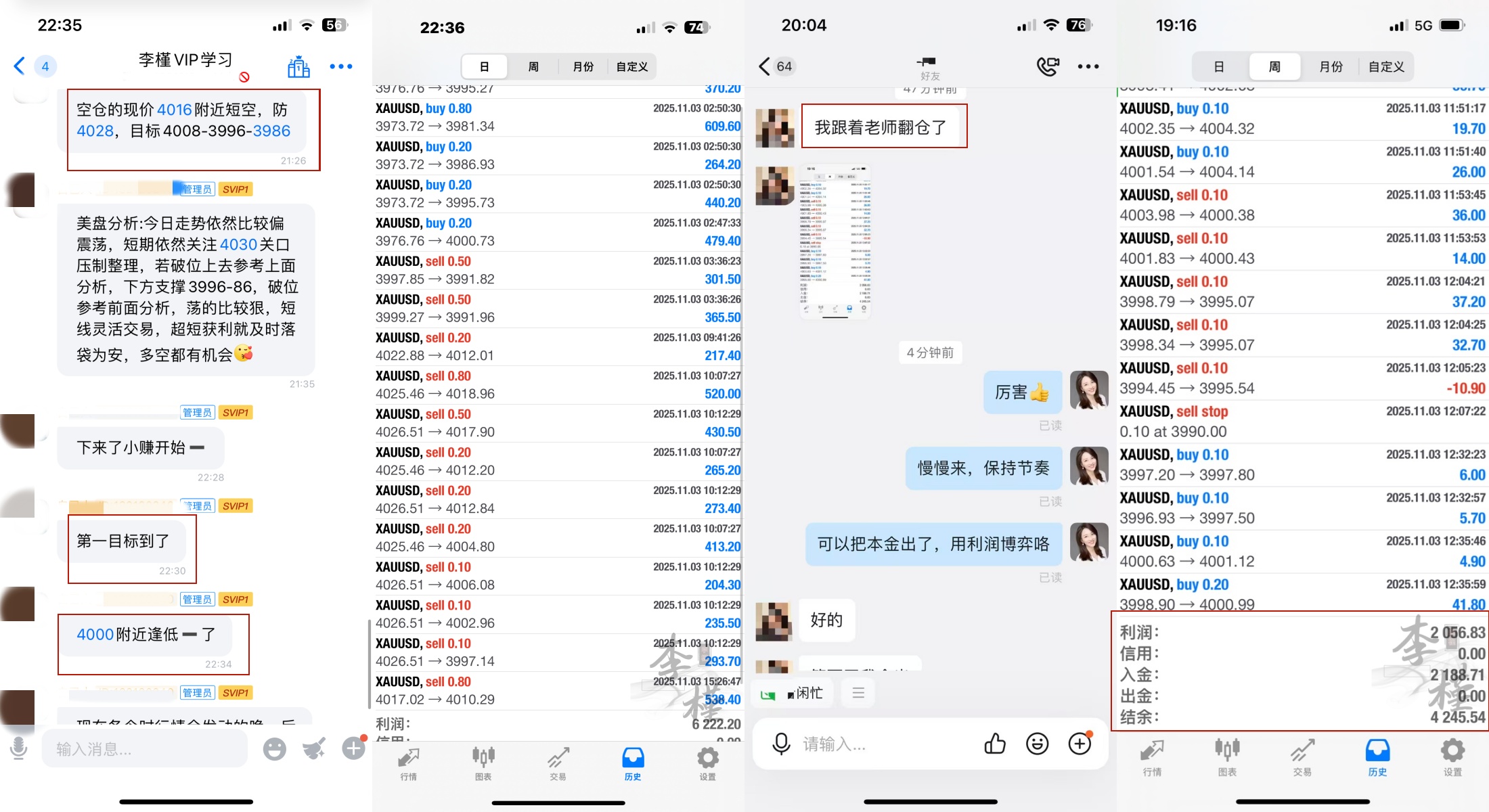Tap 自定义 custom period in rightmost screen
Screen dimensions: 1489x812
pos(1385,67)
